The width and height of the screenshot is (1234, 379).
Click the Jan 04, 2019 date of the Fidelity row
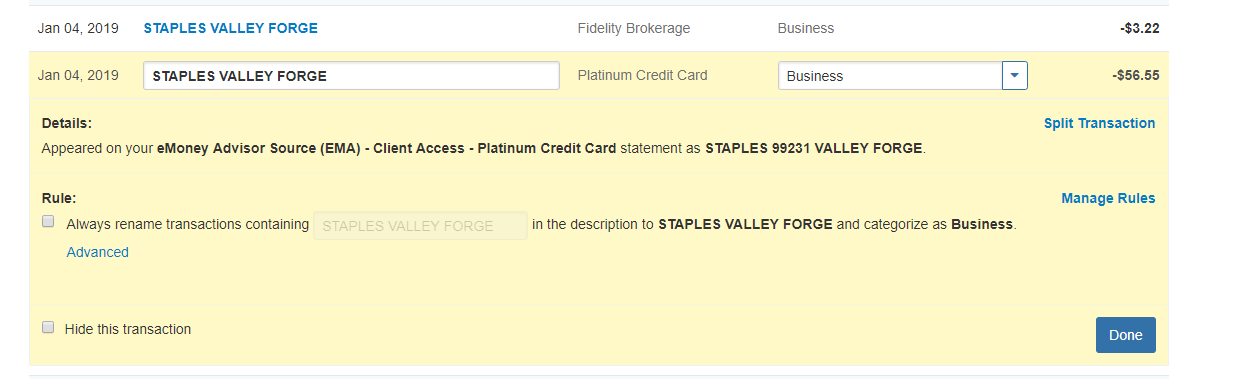coord(78,28)
